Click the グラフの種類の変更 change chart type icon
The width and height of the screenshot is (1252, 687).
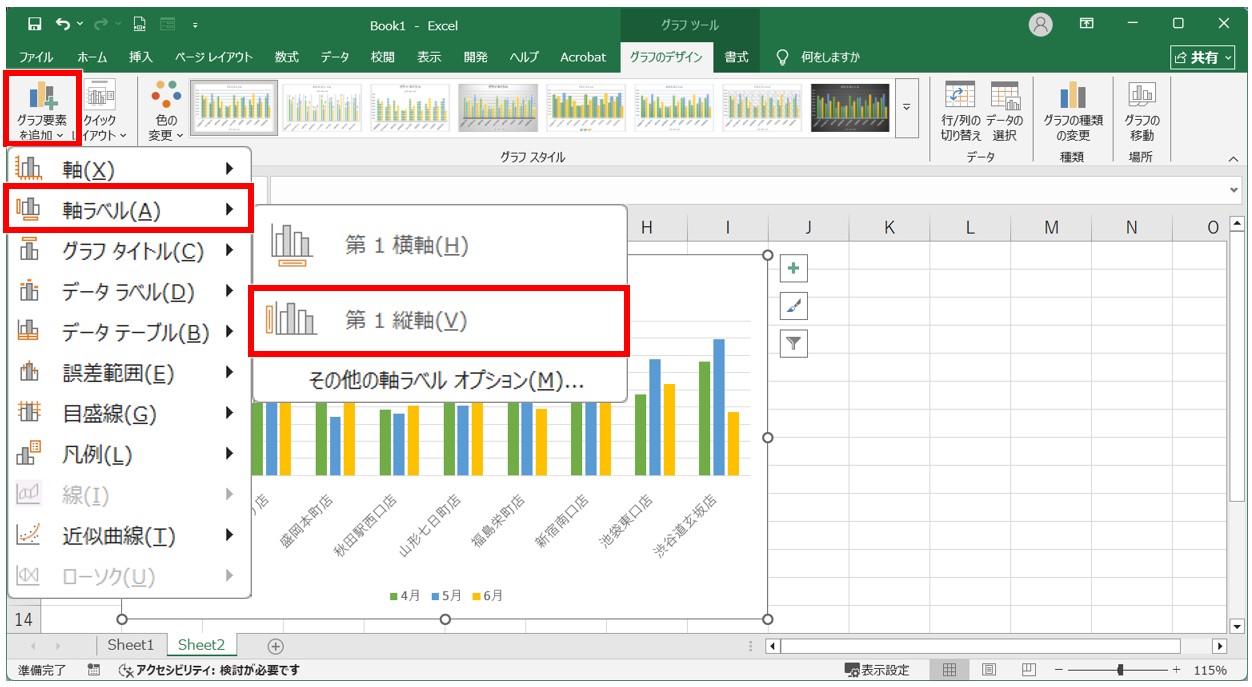[1073, 110]
